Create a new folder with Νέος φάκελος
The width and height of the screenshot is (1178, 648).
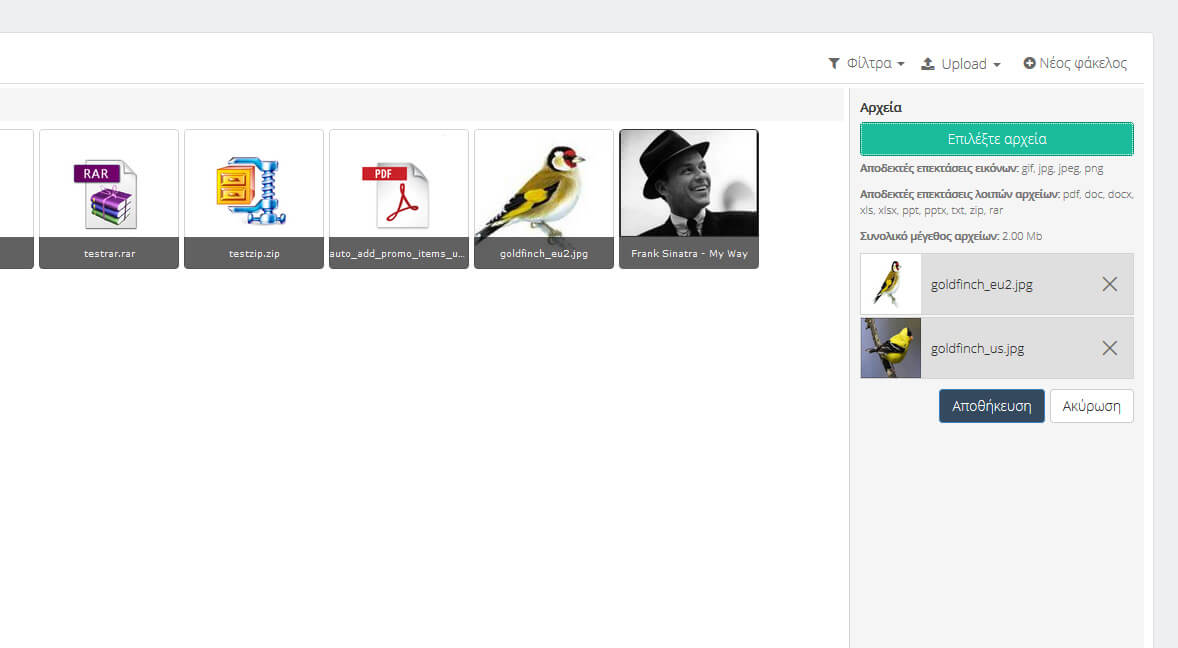(x=1075, y=64)
